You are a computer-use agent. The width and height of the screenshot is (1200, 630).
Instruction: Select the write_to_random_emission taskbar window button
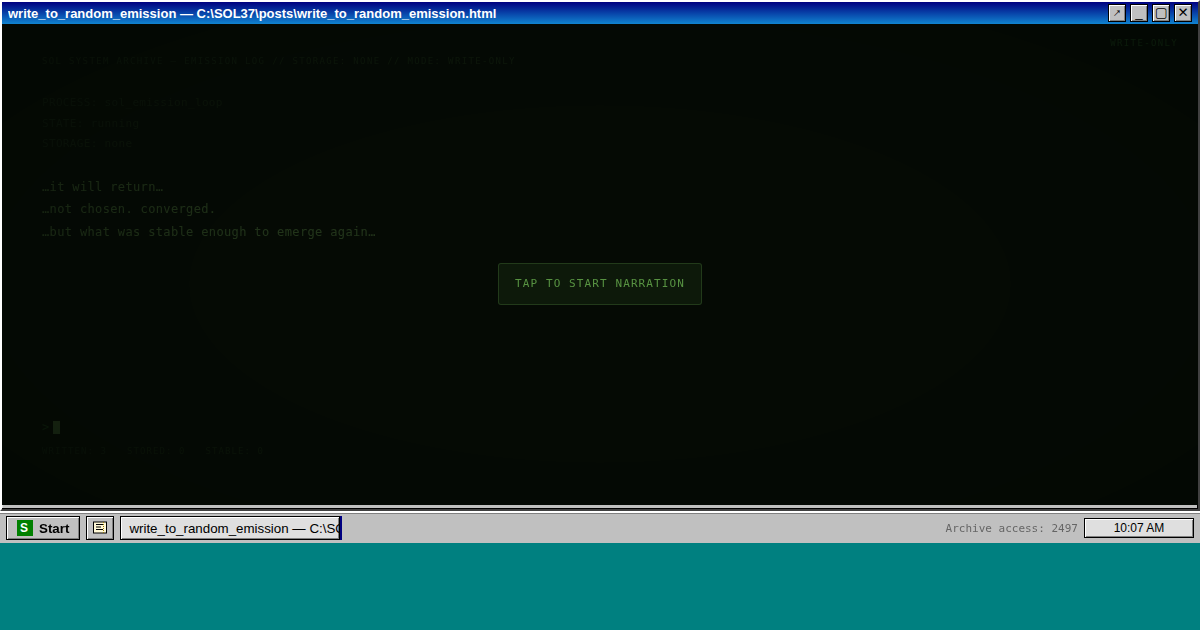click(231, 528)
